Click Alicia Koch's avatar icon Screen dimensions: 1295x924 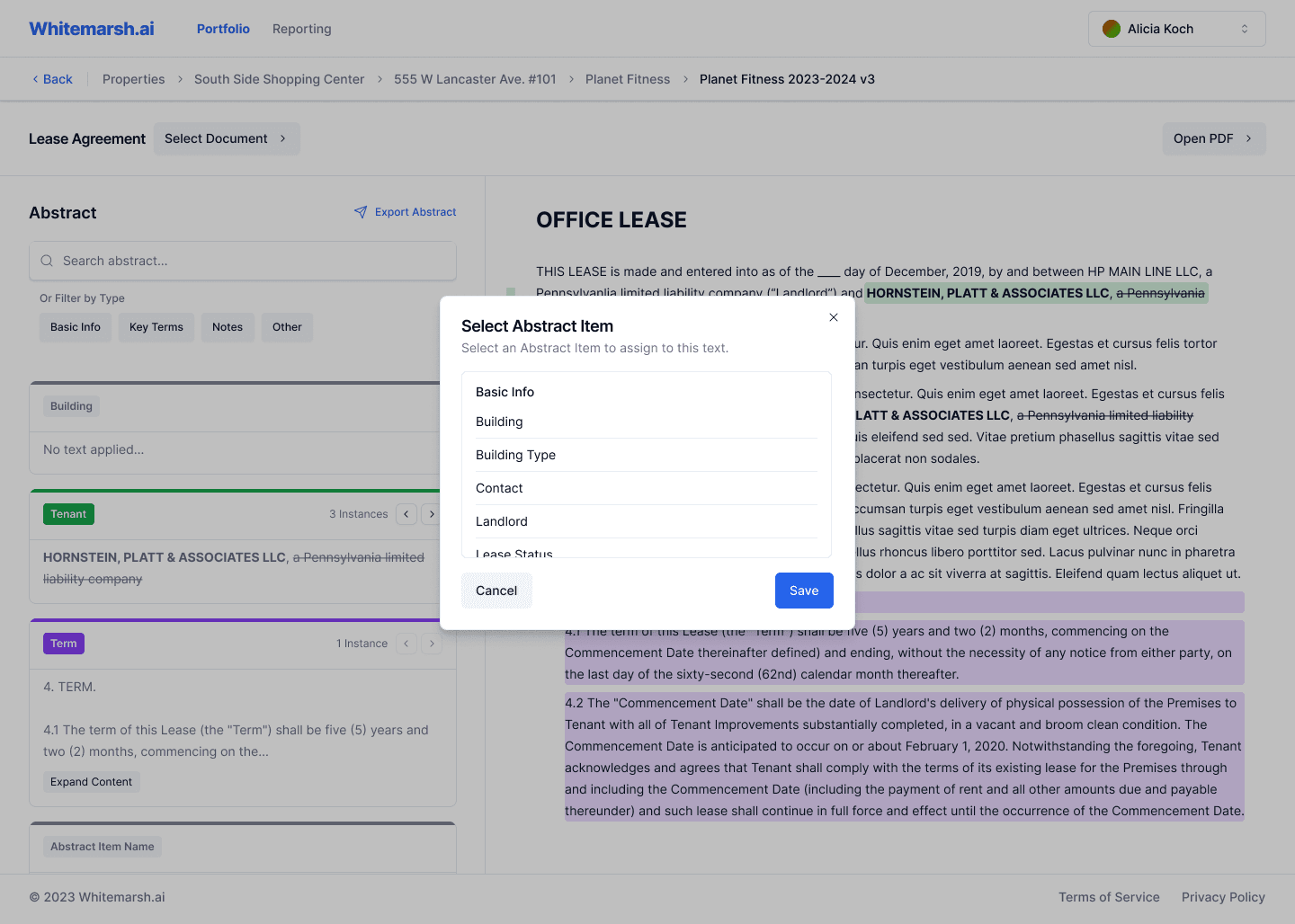[x=1112, y=29]
